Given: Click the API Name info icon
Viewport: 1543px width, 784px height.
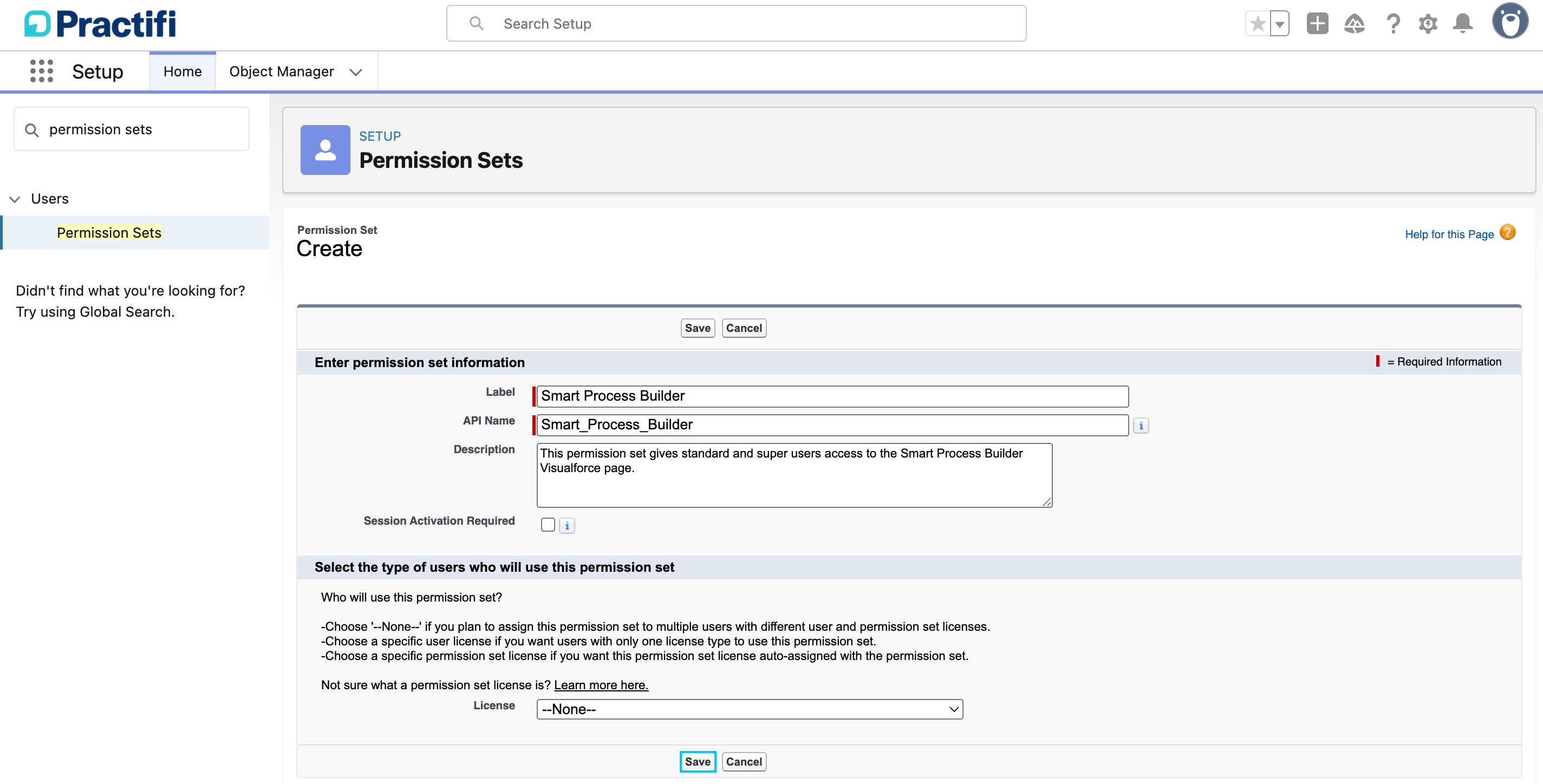Looking at the screenshot, I should [x=1141, y=426].
